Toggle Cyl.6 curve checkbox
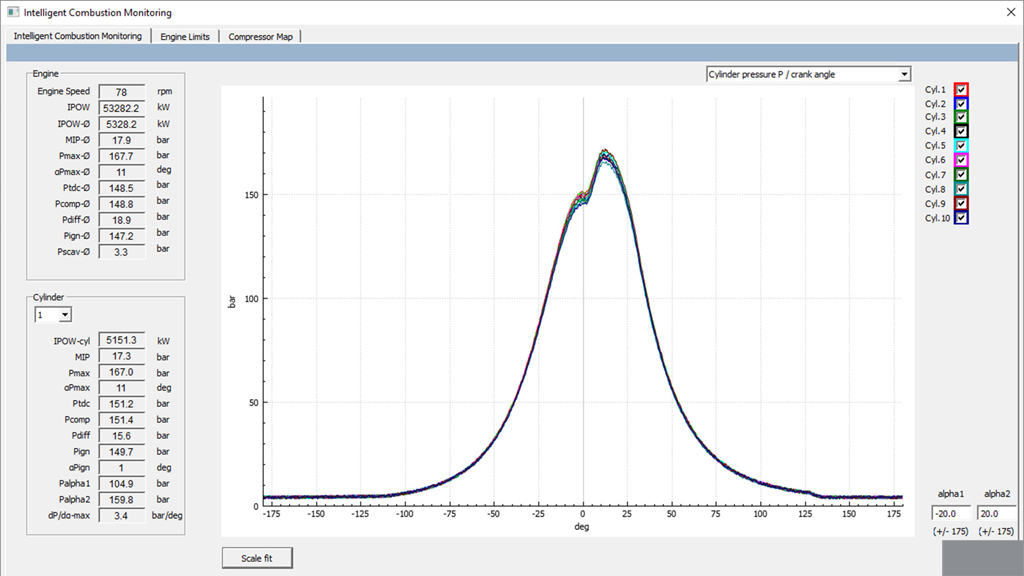The width and height of the screenshot is (1024, 576). 961,160
